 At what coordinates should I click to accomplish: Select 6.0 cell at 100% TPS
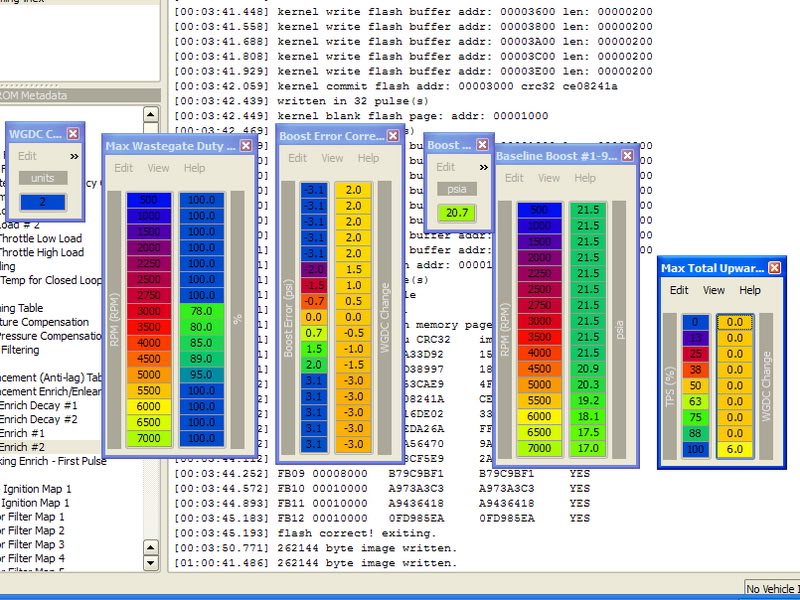click(x=735, y=449)
